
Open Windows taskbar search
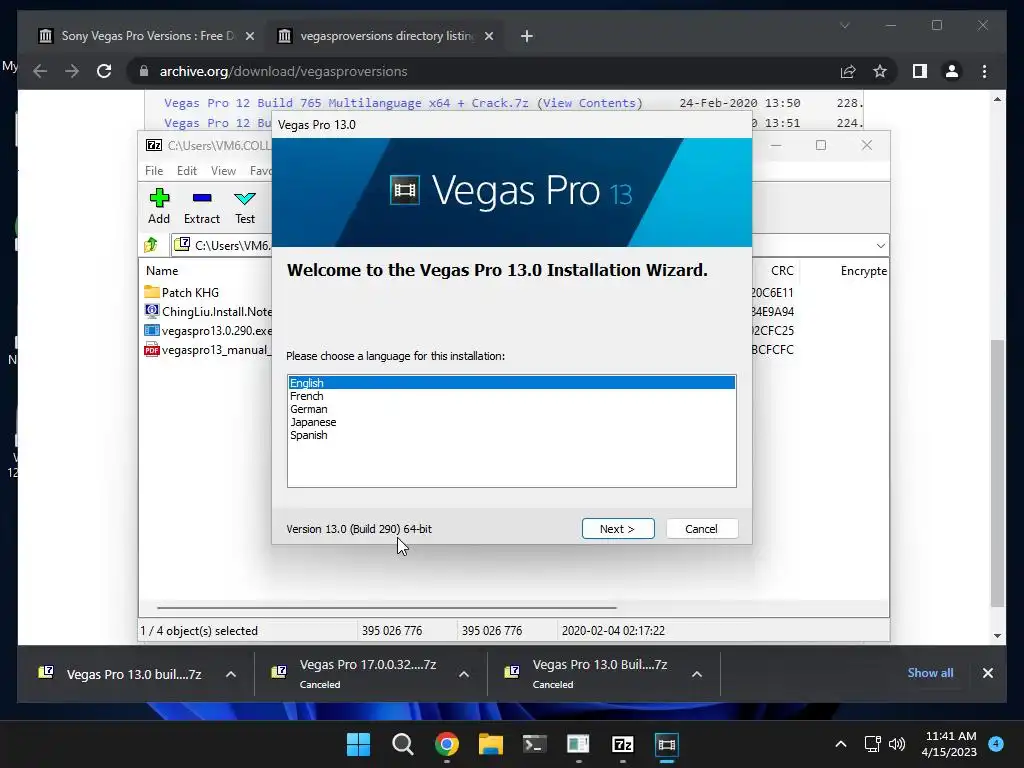(x=402, y=744)
